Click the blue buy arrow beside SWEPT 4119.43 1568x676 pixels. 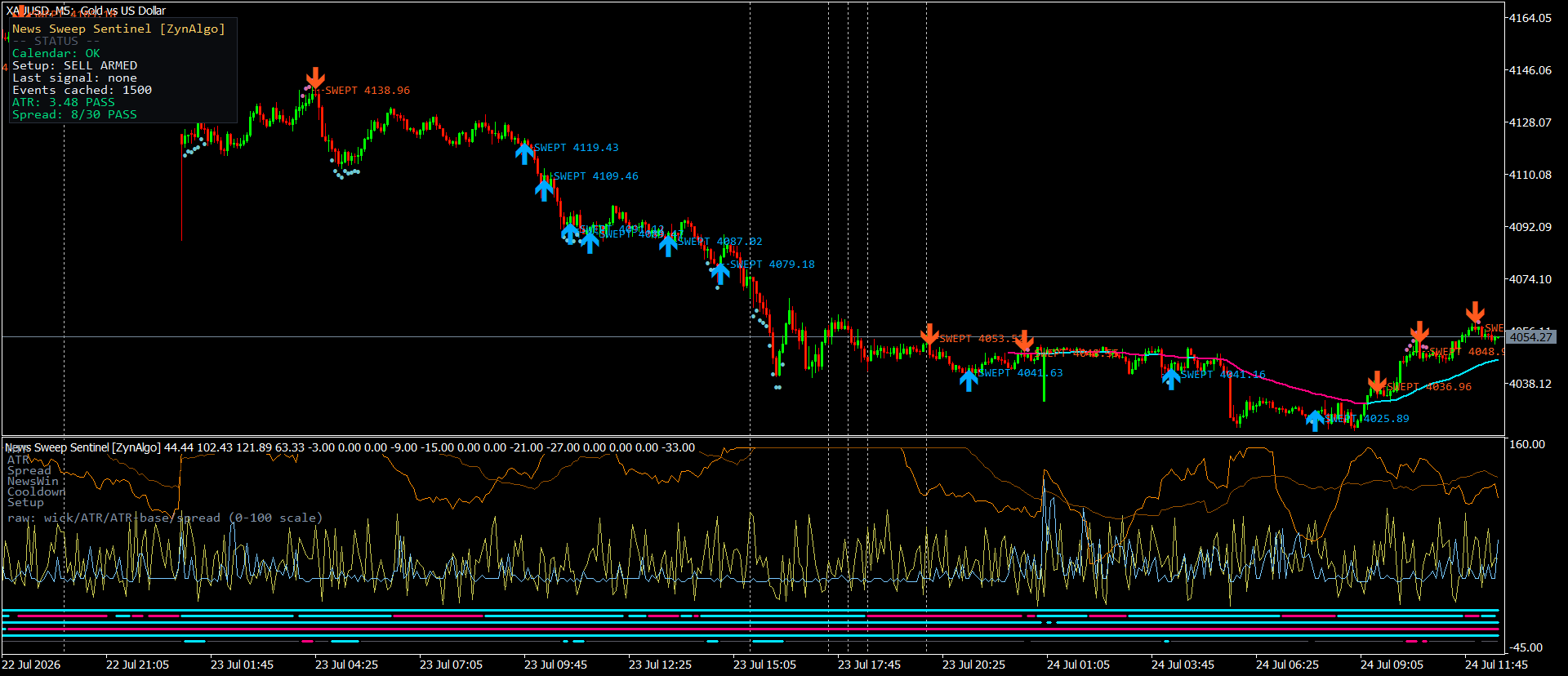coord(524,153)
